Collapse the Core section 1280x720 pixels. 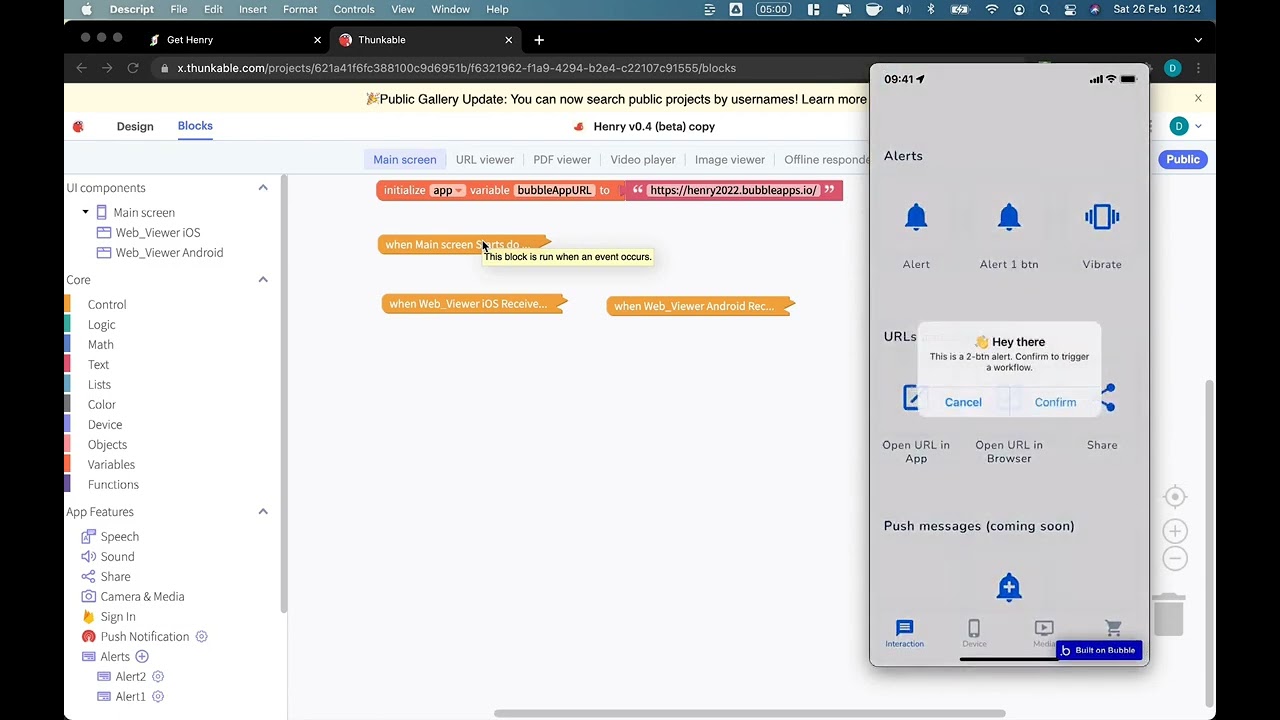pos(263,280)
